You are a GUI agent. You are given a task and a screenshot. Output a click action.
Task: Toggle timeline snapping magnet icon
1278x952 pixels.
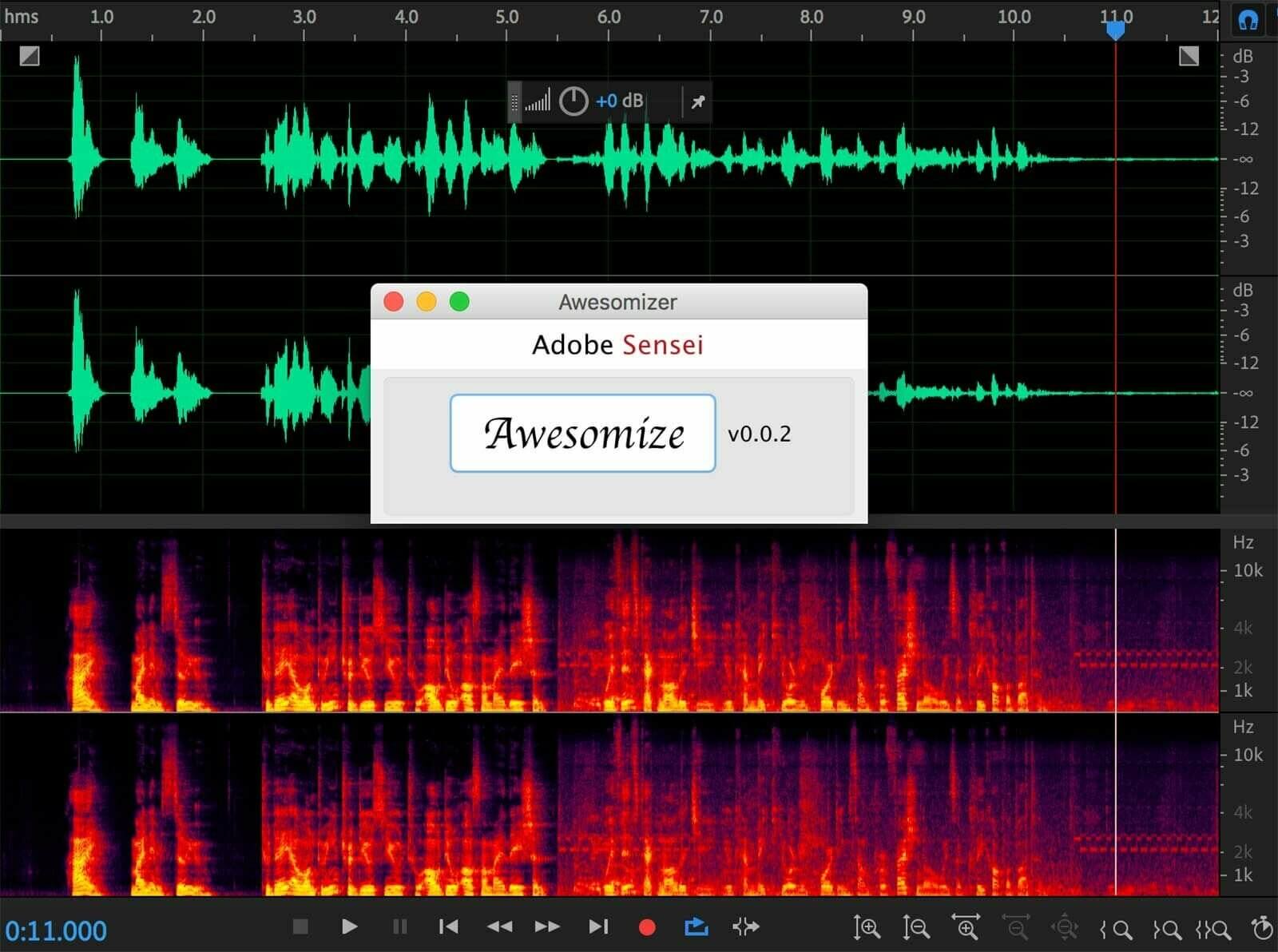(x=1248, y=20)
